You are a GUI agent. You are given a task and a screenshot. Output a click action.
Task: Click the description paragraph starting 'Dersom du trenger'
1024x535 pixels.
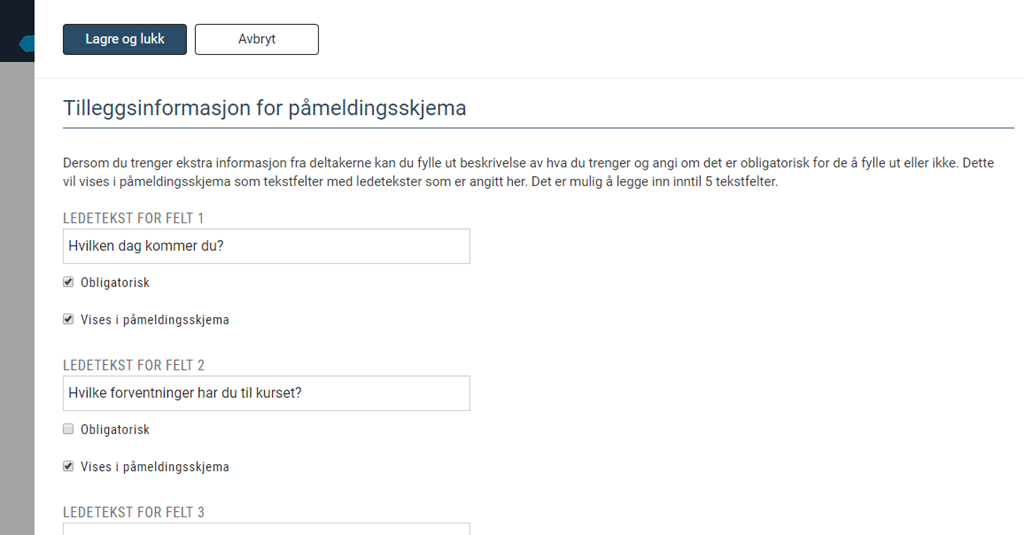pyautogui.click(x=528, y=172)
